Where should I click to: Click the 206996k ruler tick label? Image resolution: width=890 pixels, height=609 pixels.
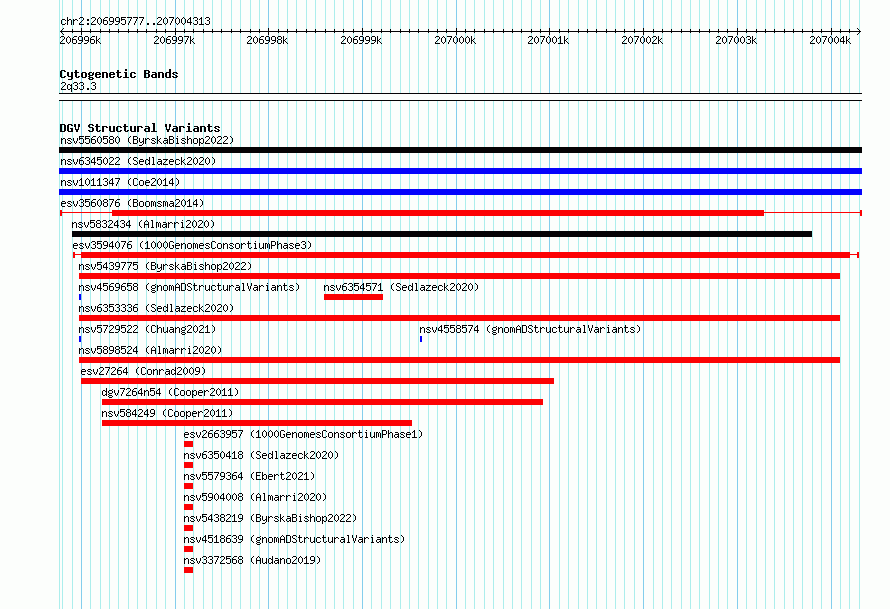[80, 40]
